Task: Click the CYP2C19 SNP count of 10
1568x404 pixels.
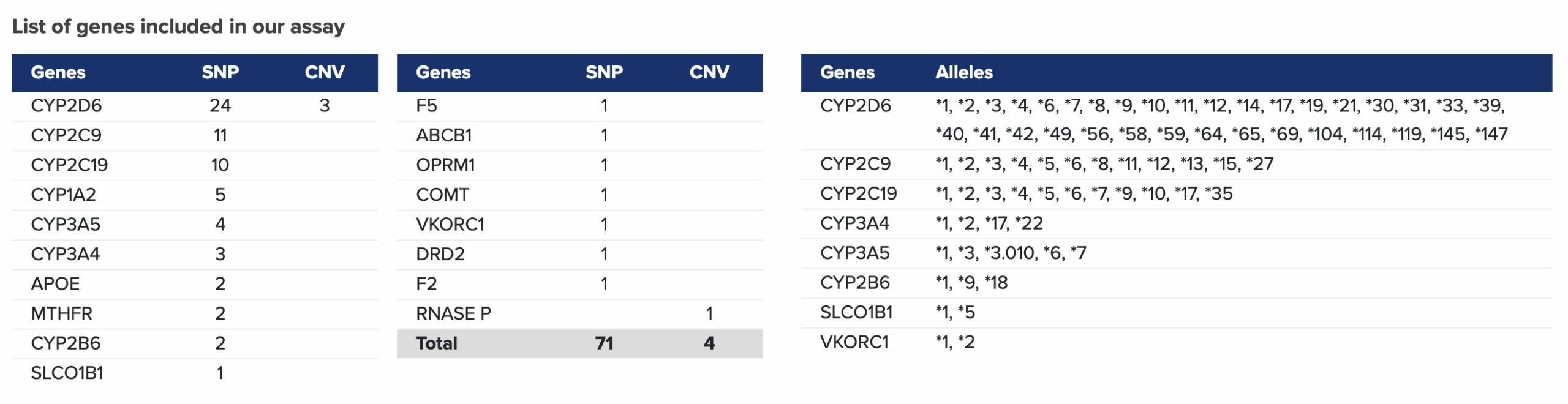Action: 220,165
